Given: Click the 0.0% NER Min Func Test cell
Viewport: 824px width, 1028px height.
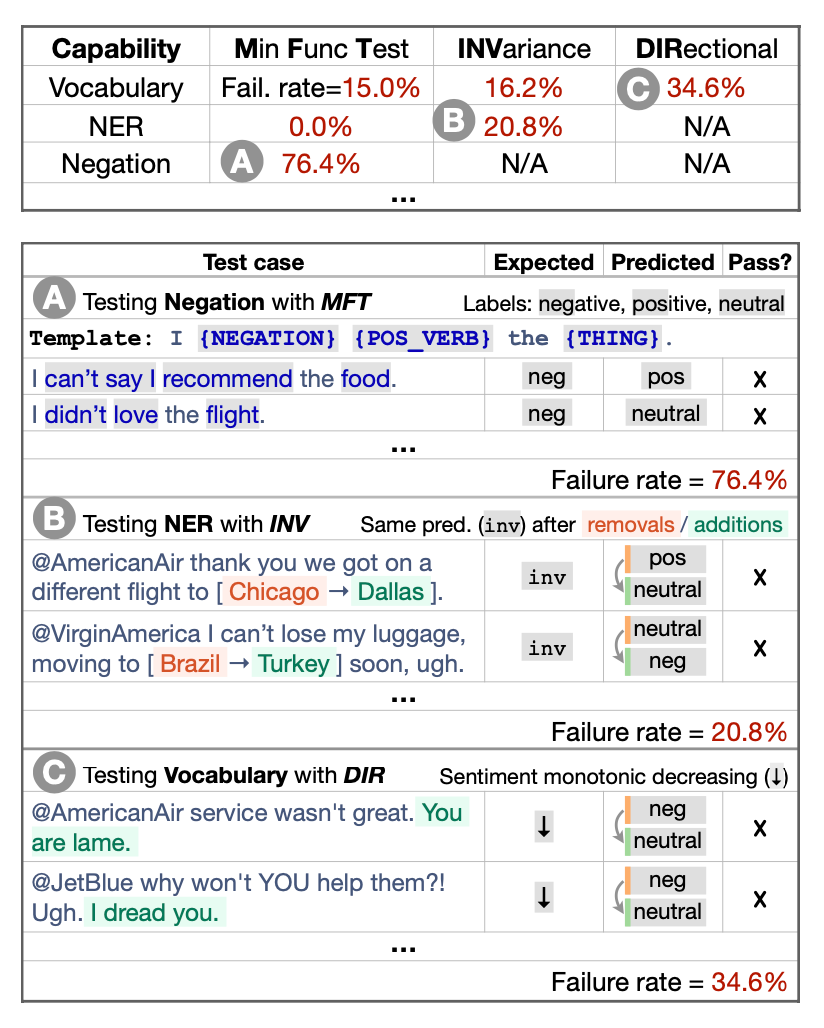Looking at the screenshot, I should tap(320, 127).
